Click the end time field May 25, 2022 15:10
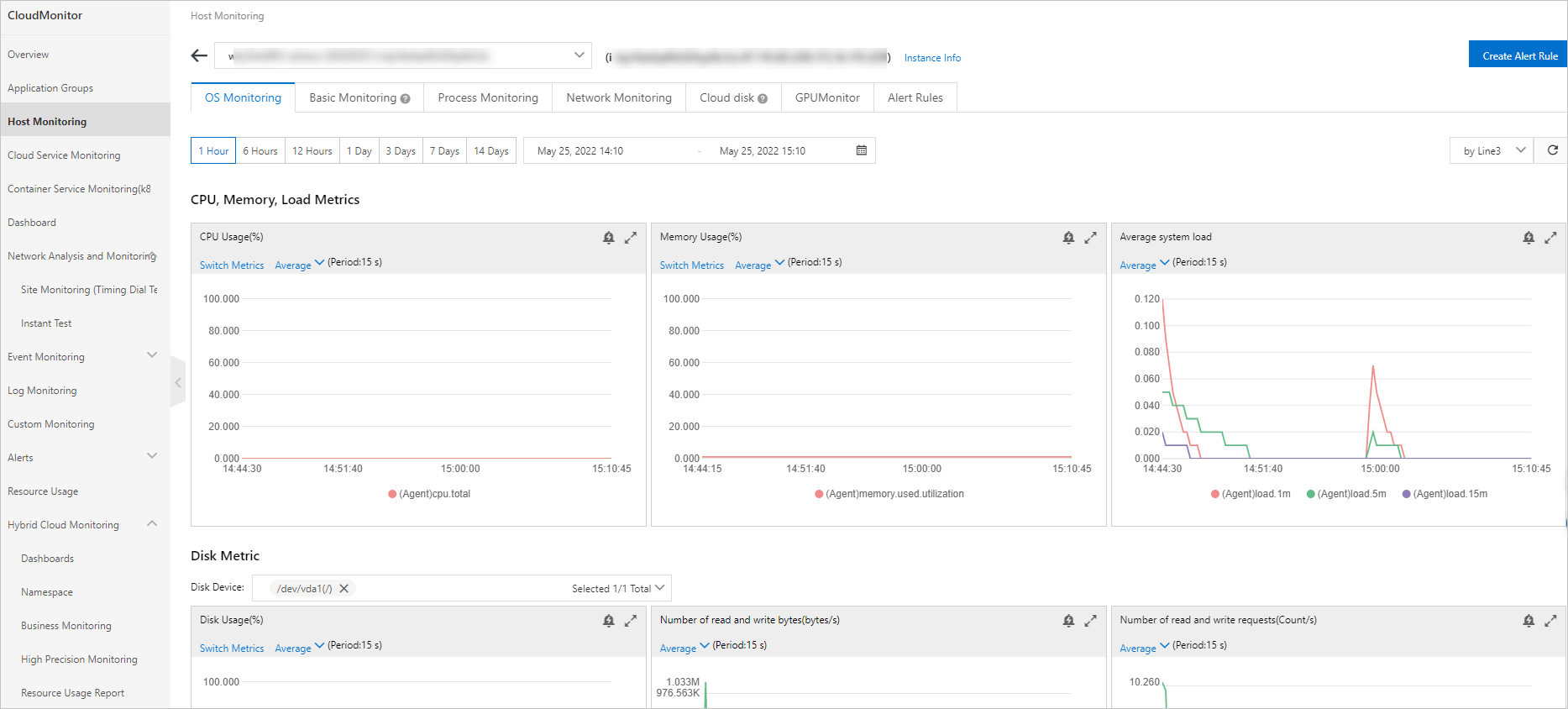 click(x=763, y=151)
